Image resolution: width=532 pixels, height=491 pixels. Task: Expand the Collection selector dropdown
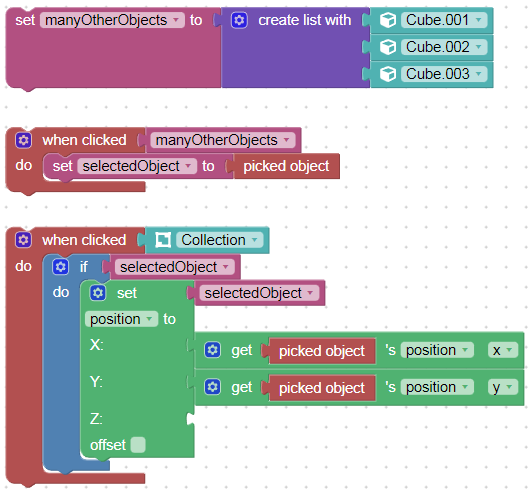point(220,240)
